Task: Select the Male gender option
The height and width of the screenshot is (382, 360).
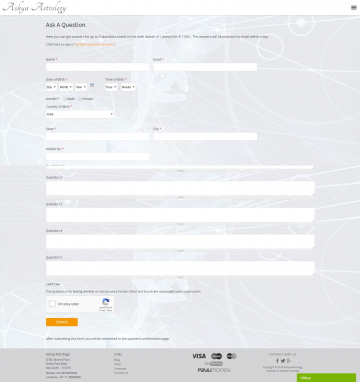Action: (65, 99)
